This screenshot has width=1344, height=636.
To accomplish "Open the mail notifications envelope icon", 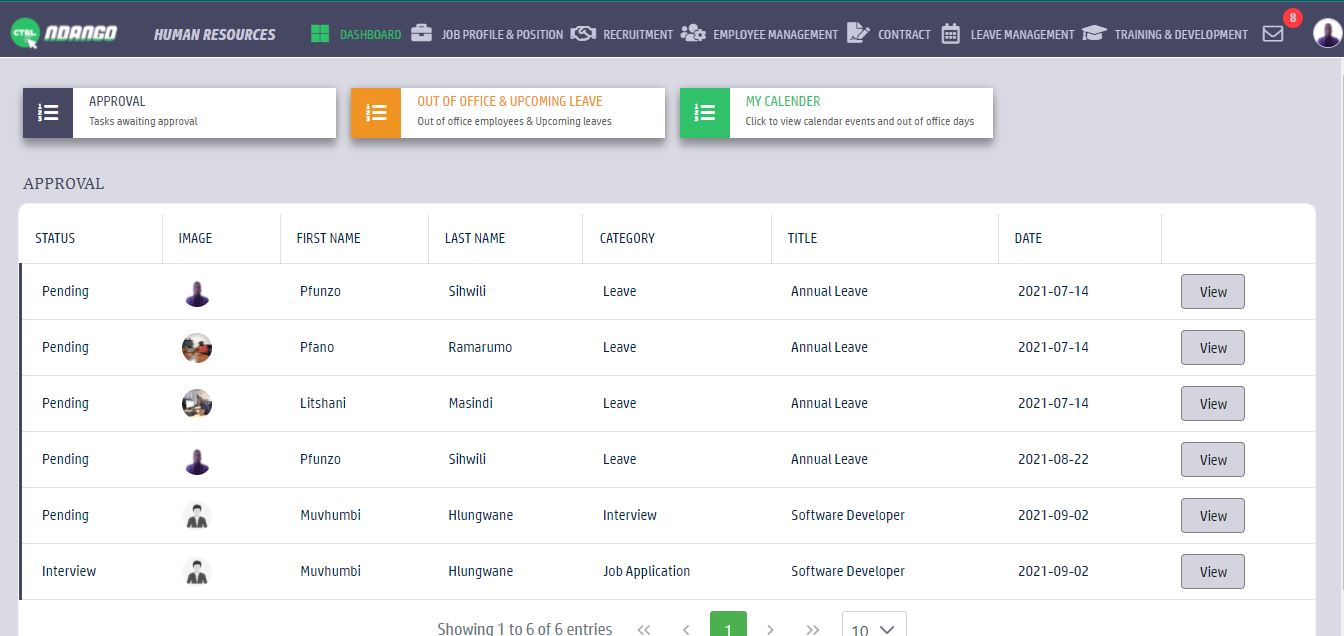I will point(1273,34).
